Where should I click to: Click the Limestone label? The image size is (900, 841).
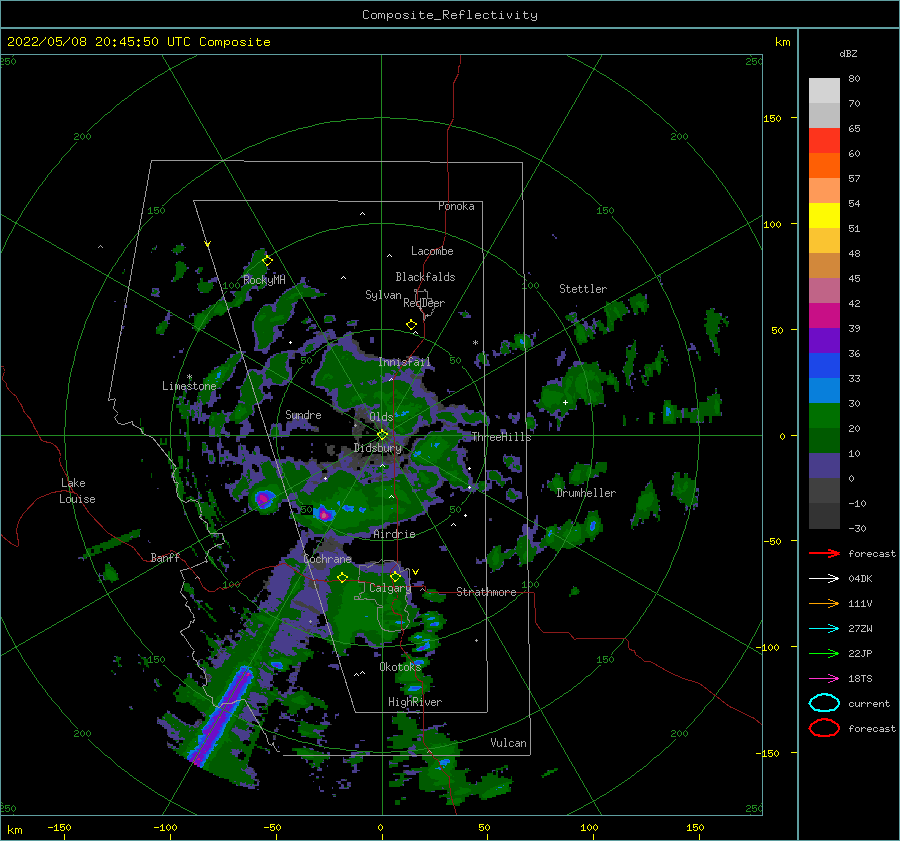tap(189, 386)
